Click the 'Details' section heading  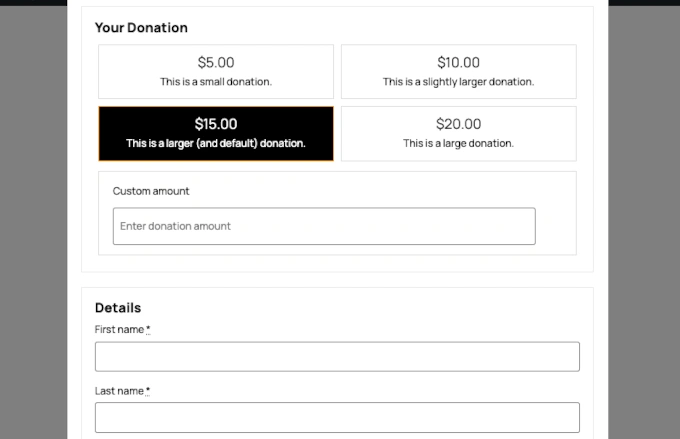(x=118, y=308)
